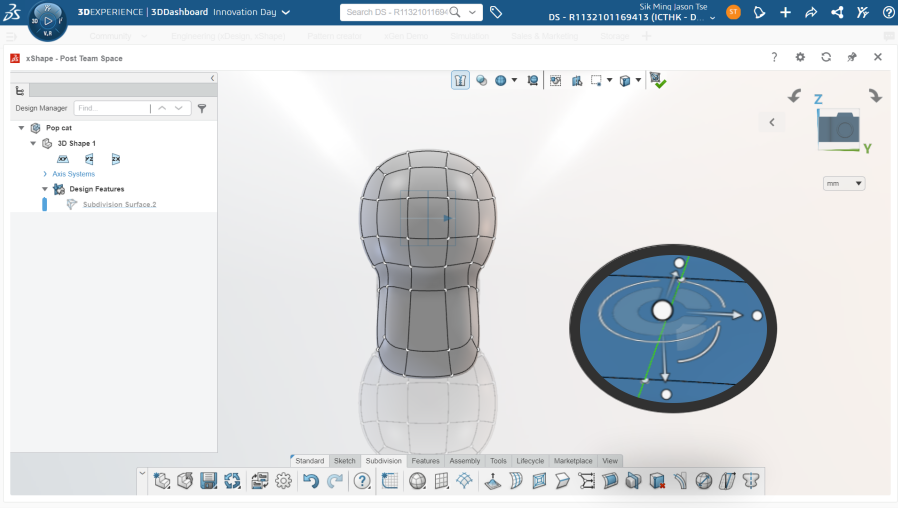898x508 pixels.
Task: Click the Save icon in bottom toolbar
Action: 209,481
